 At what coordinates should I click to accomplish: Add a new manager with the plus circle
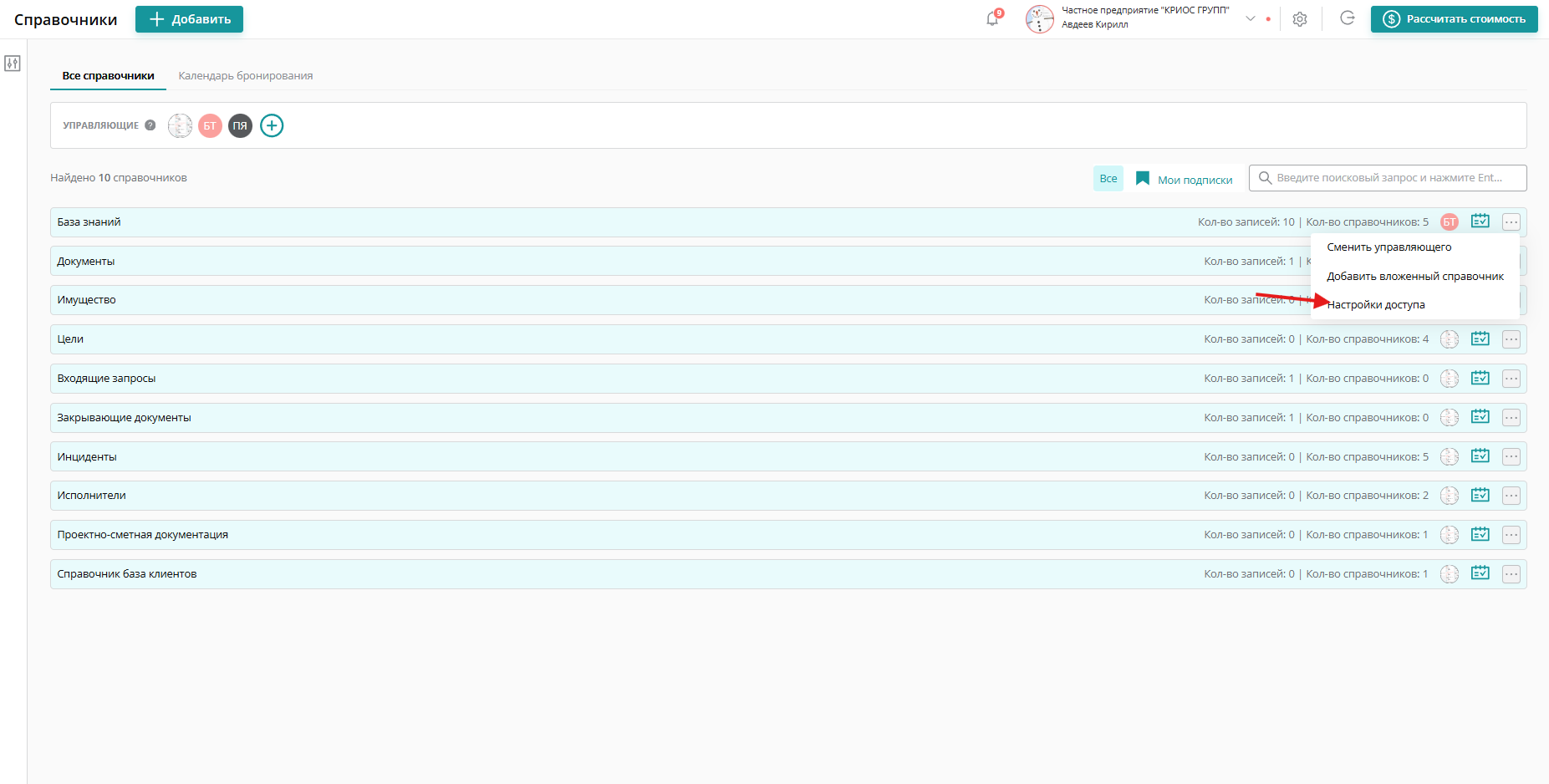pyautogui.click(x=272, y=125)
